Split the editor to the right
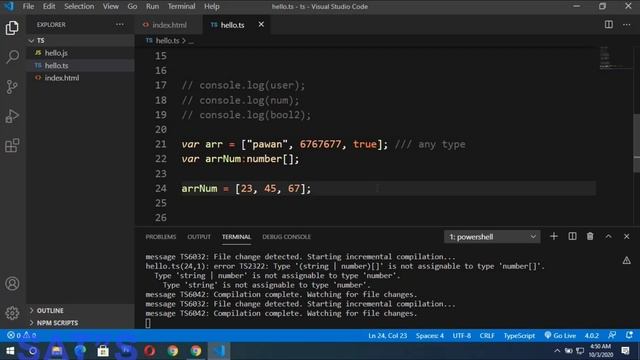Image resolution: width=640 pixels, height=360 pixels. (x=609, y=24)
